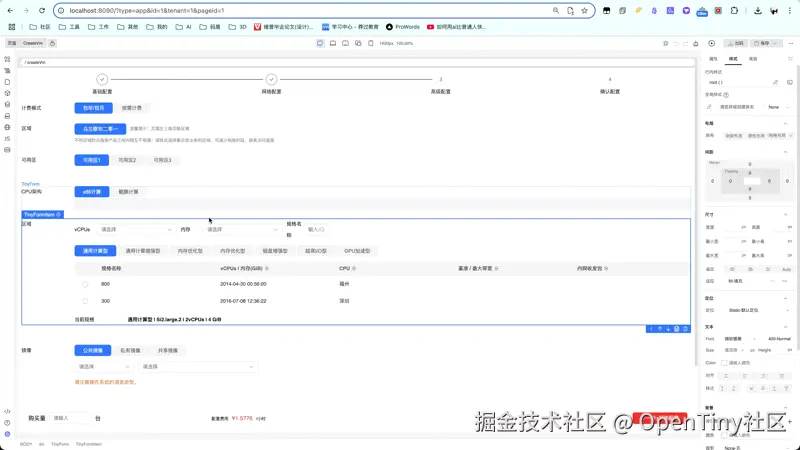Click the AI robot icon at sidebar bottom
The height and width of the screenshot is (450, 800).
(7, 434)
